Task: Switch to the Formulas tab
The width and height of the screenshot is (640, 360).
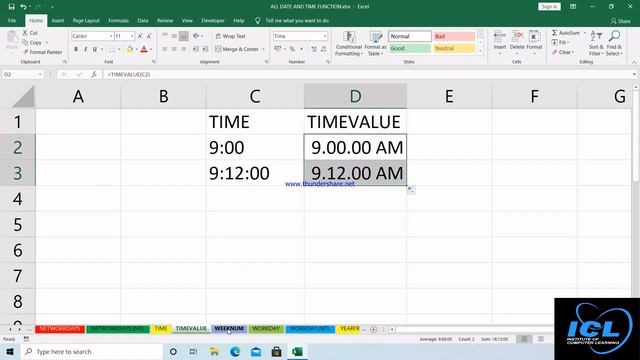Action: tap(118, 20)
